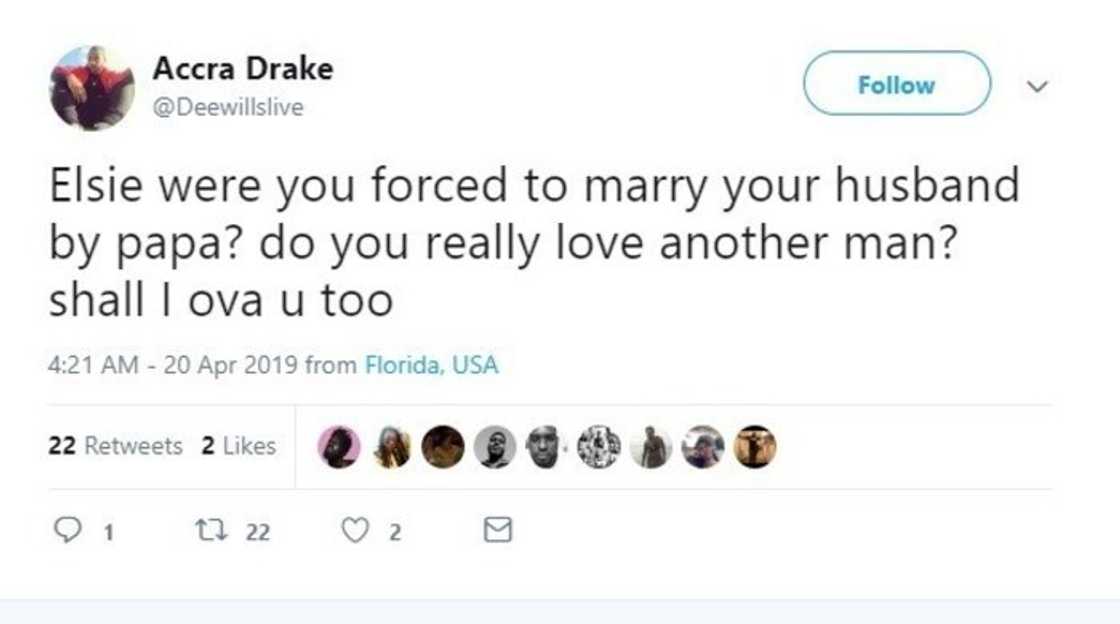View the 22 Retweets list
The width and height of the screenshot is (1120, 624).
tap(115, 446)
